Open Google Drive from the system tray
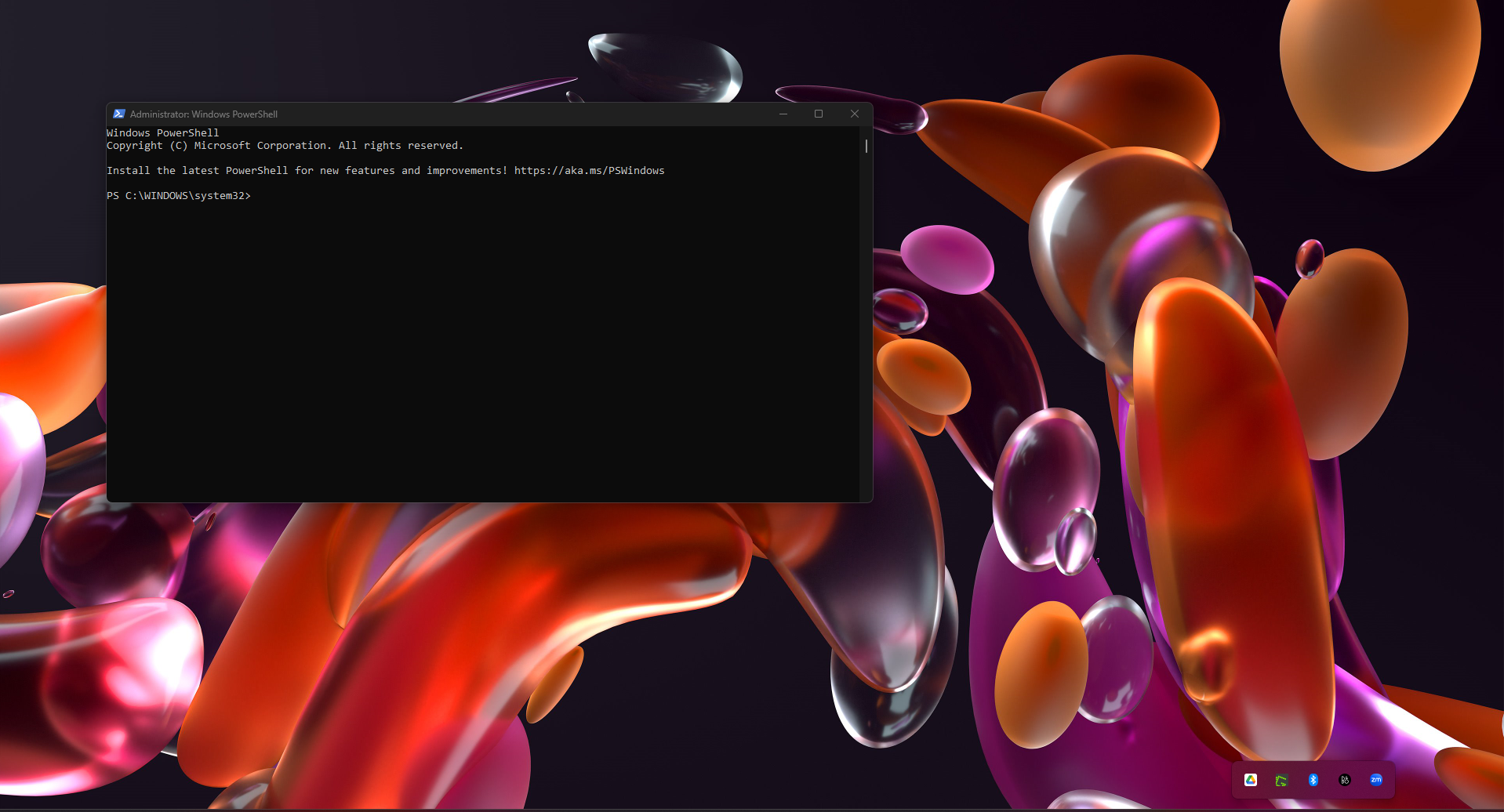Image resolution: width=1504 pixels, height=812 pixels. pos(1251,780)
